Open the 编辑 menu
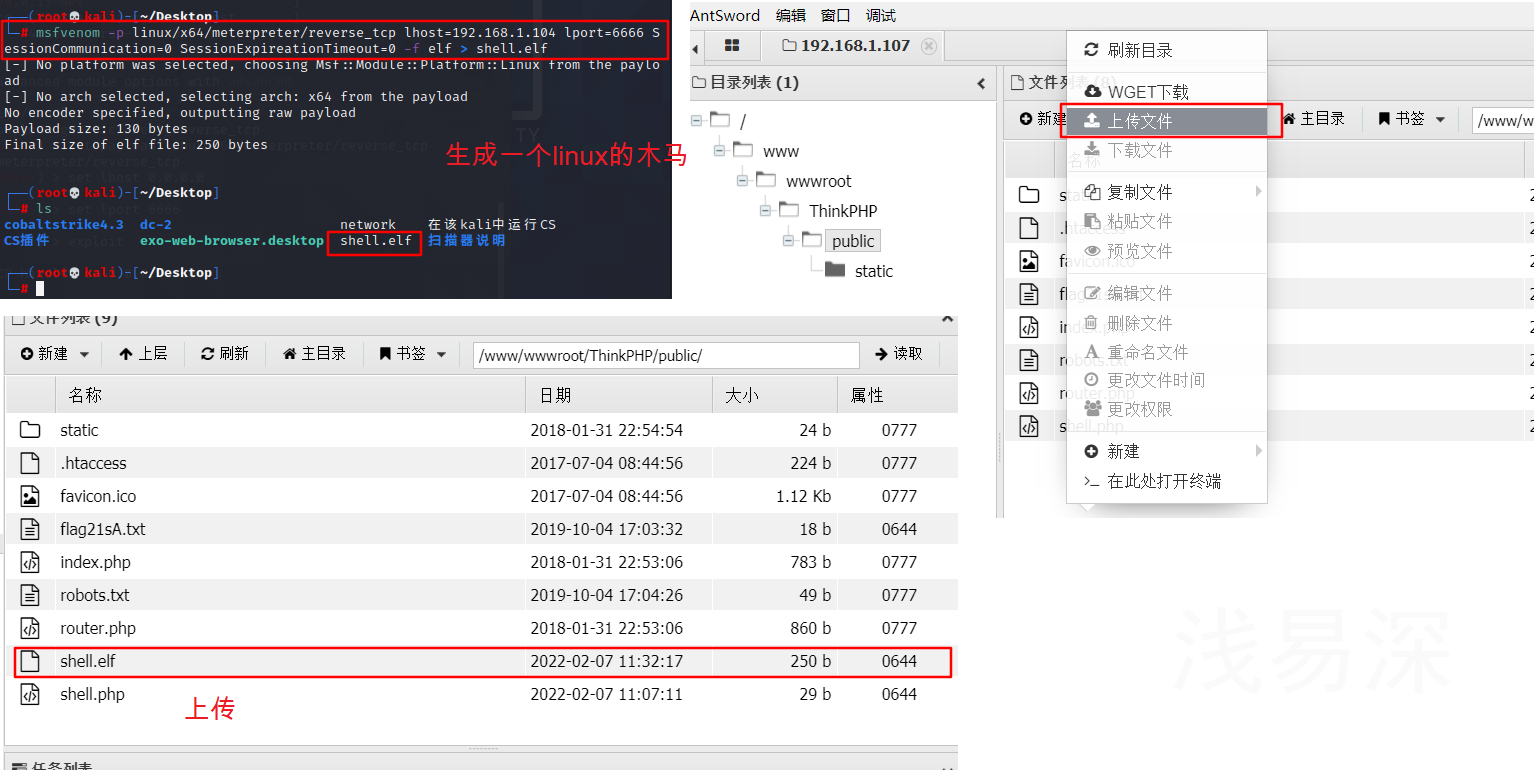 pyautogui.click(x=791, y=15)
